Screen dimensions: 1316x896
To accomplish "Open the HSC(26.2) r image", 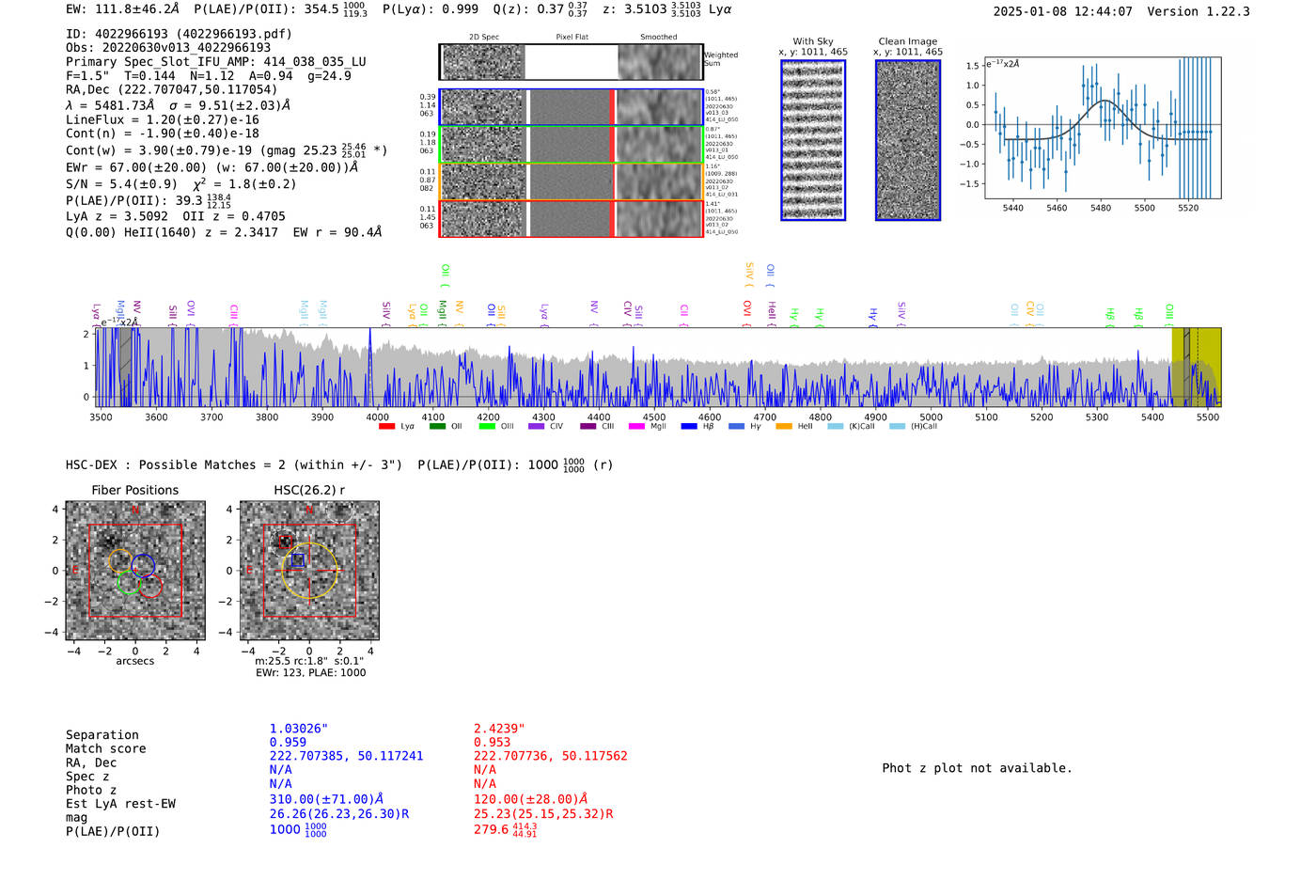I will (309, 571).
